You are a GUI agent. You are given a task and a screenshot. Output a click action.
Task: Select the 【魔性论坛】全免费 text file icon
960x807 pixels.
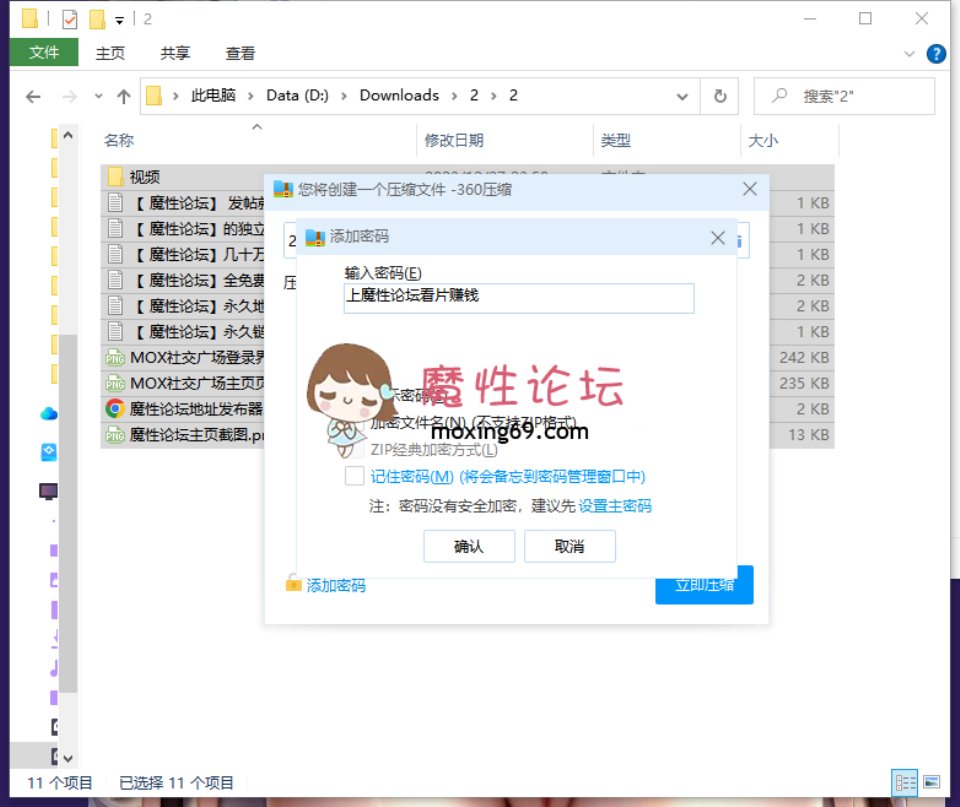pos(115,280)
